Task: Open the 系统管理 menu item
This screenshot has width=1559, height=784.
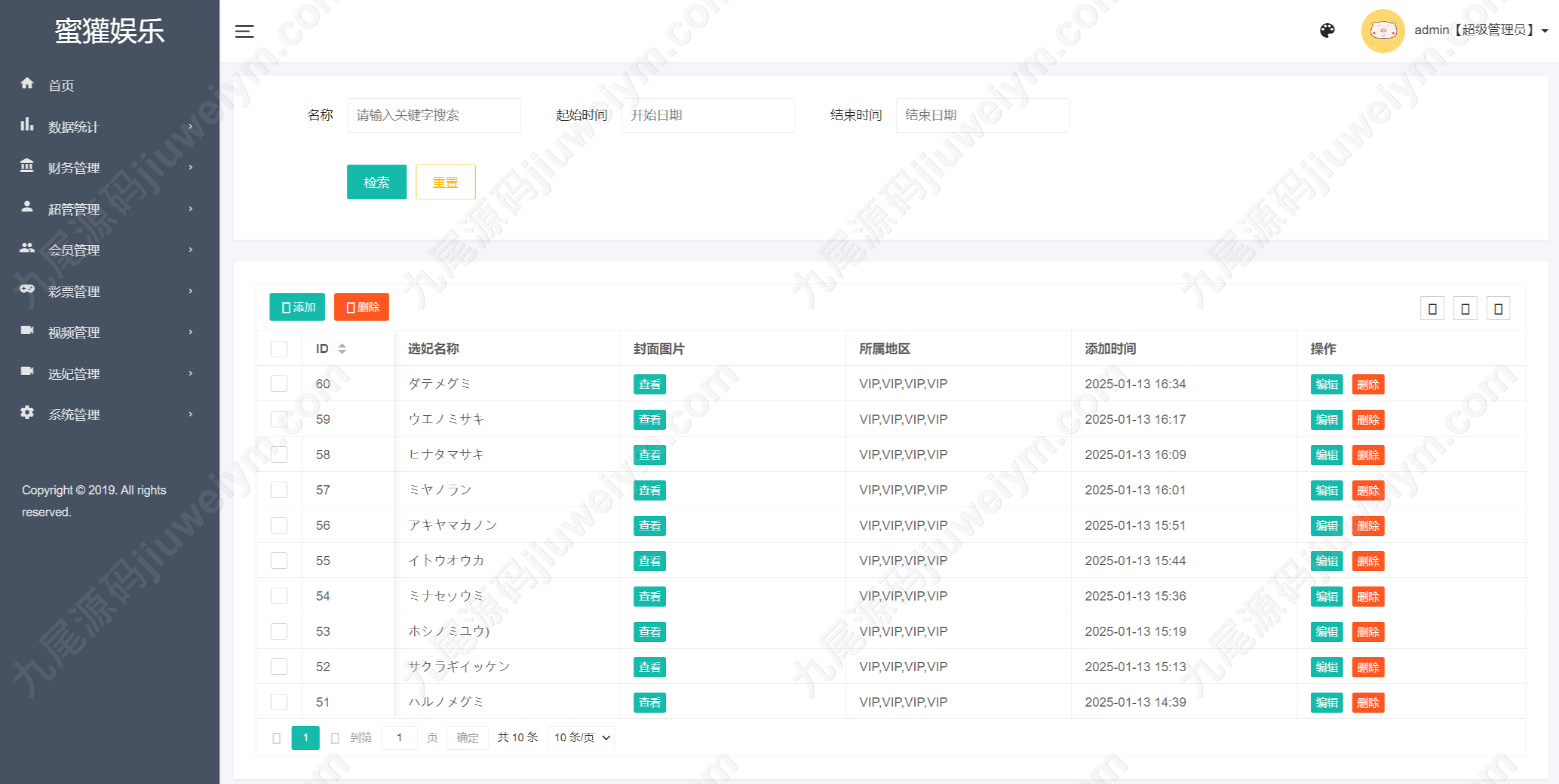Action: coord(110,415)
